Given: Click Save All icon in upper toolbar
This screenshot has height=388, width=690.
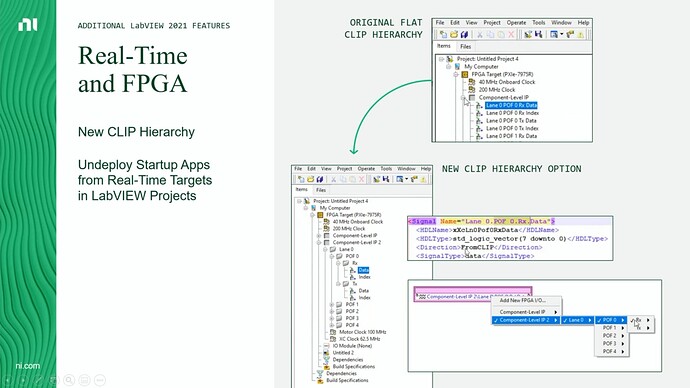Looking at the screenshot, I should [x=464, y=34].
